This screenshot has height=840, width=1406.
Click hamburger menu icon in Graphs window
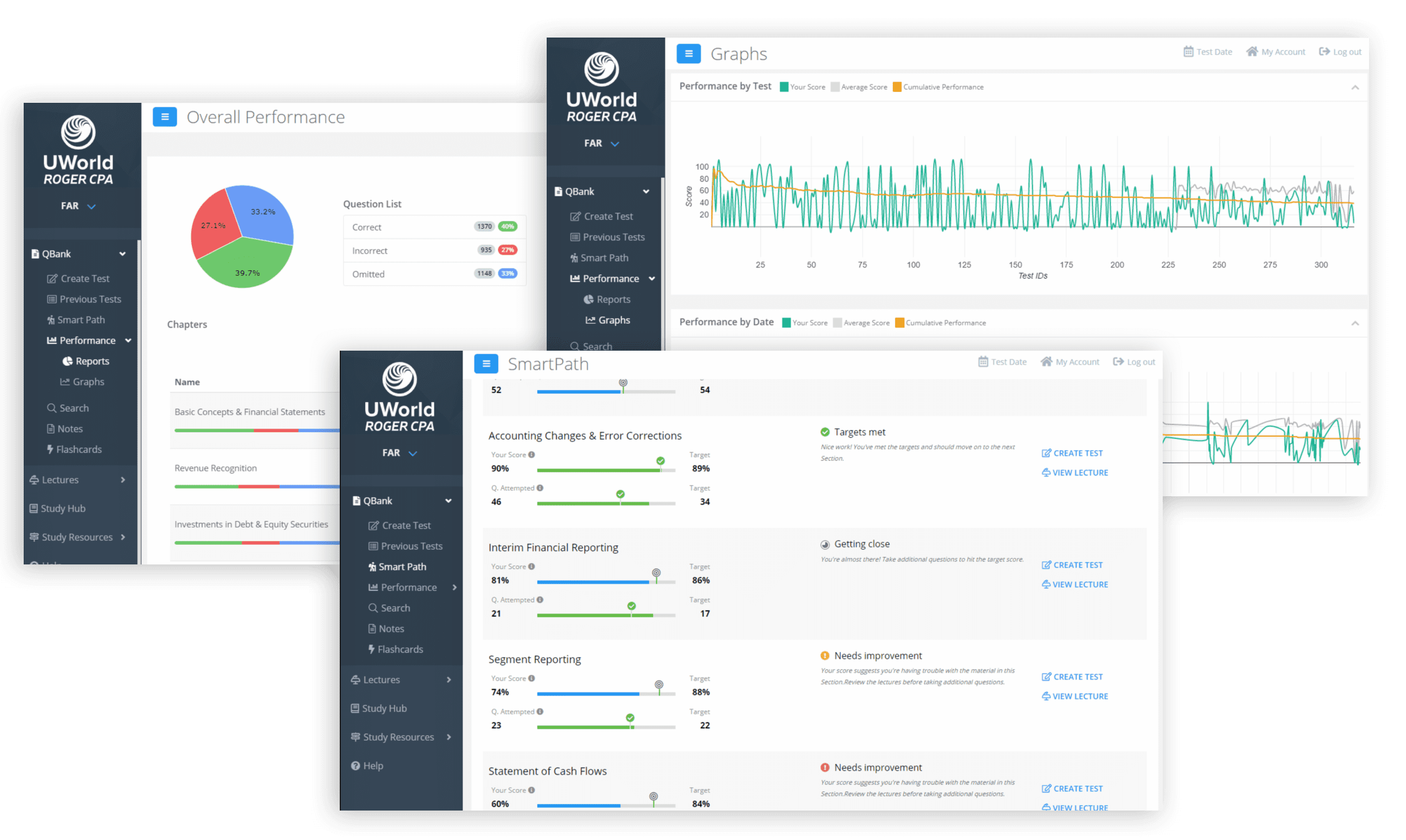pyautogui.click(x=689, y=54)
